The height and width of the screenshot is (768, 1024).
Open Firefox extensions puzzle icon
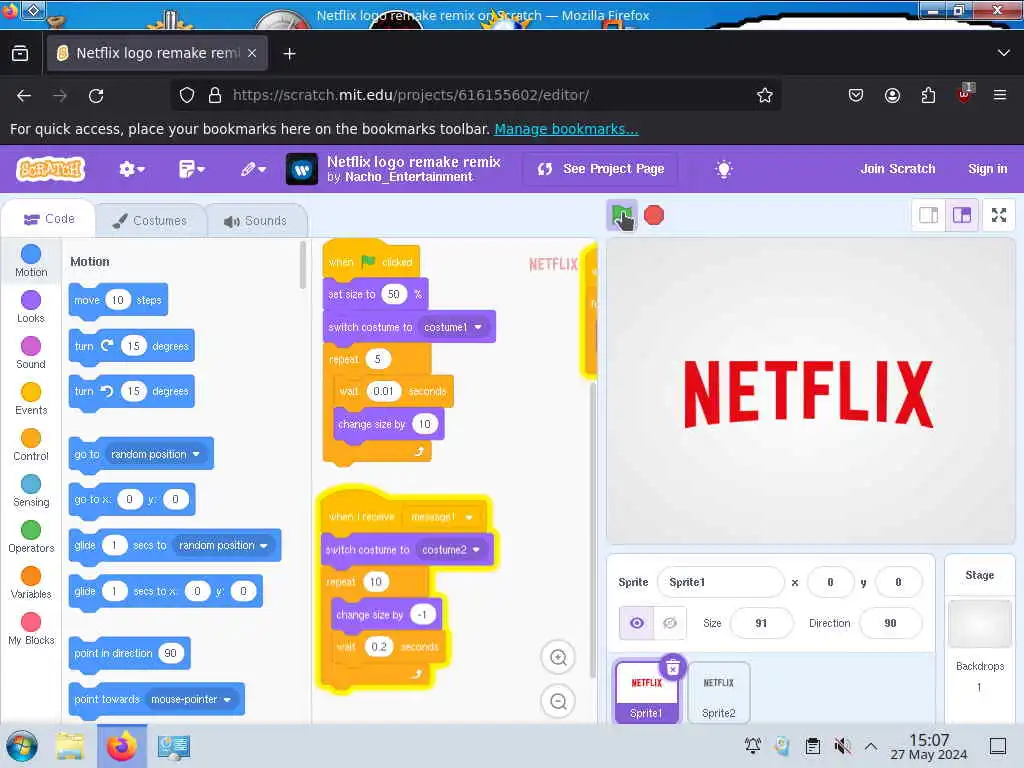928,95
